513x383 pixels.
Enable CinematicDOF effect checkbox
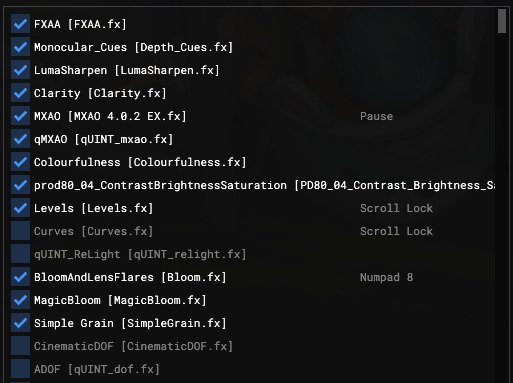(20, 346)
